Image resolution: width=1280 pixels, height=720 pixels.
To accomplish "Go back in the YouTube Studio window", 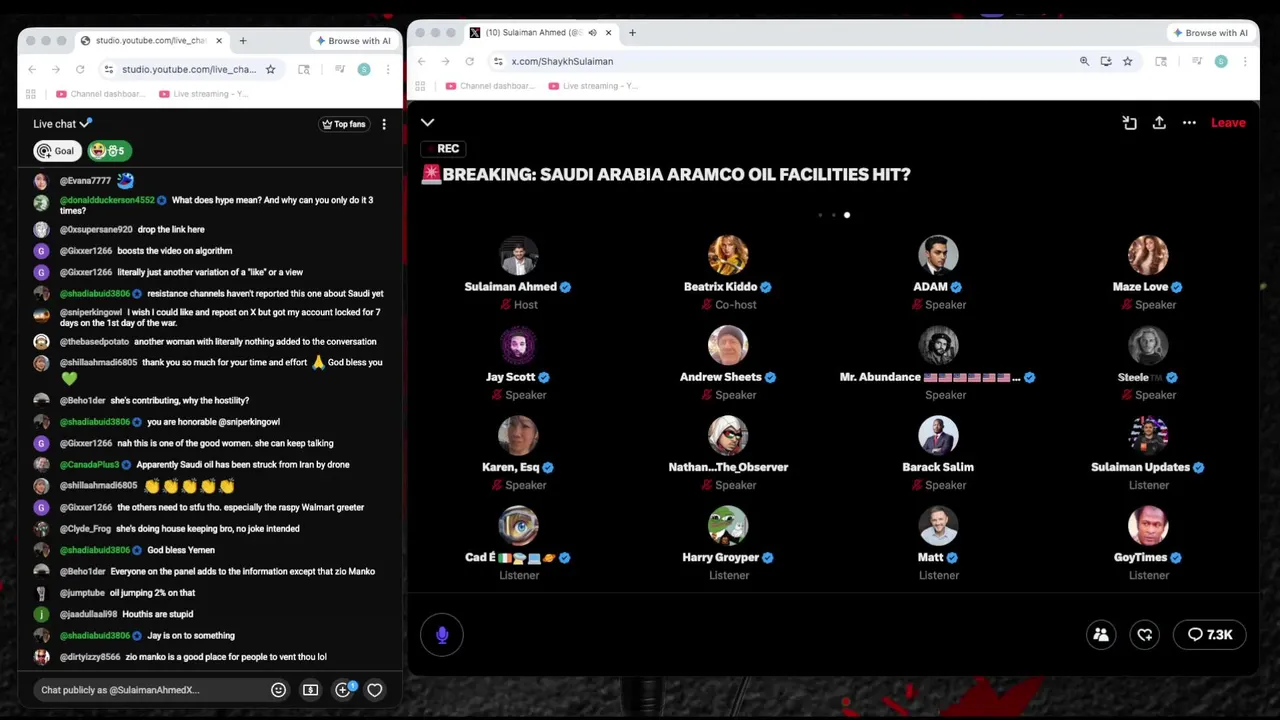I will 32,69.
